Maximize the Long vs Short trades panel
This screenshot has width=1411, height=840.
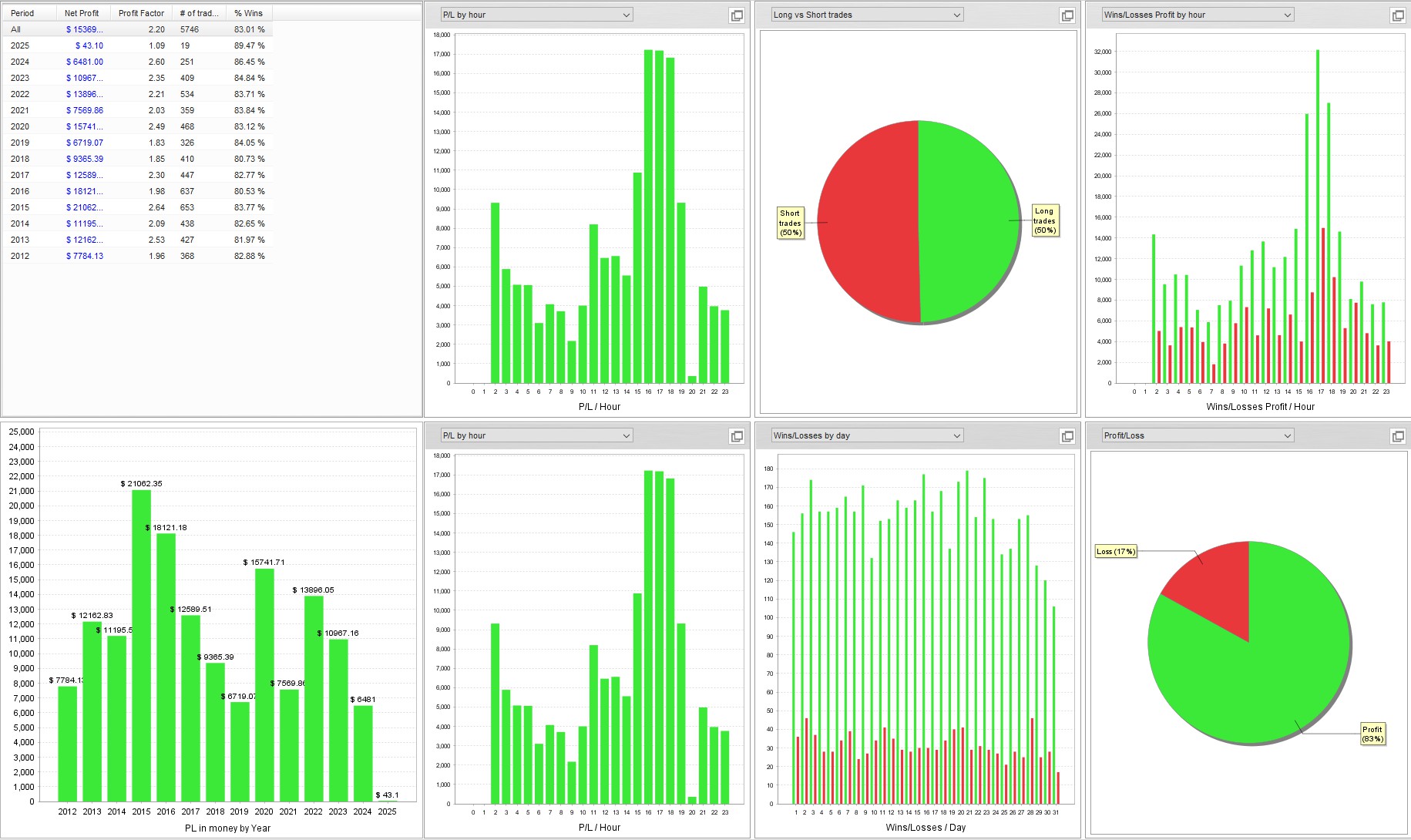pos(1067,15)
